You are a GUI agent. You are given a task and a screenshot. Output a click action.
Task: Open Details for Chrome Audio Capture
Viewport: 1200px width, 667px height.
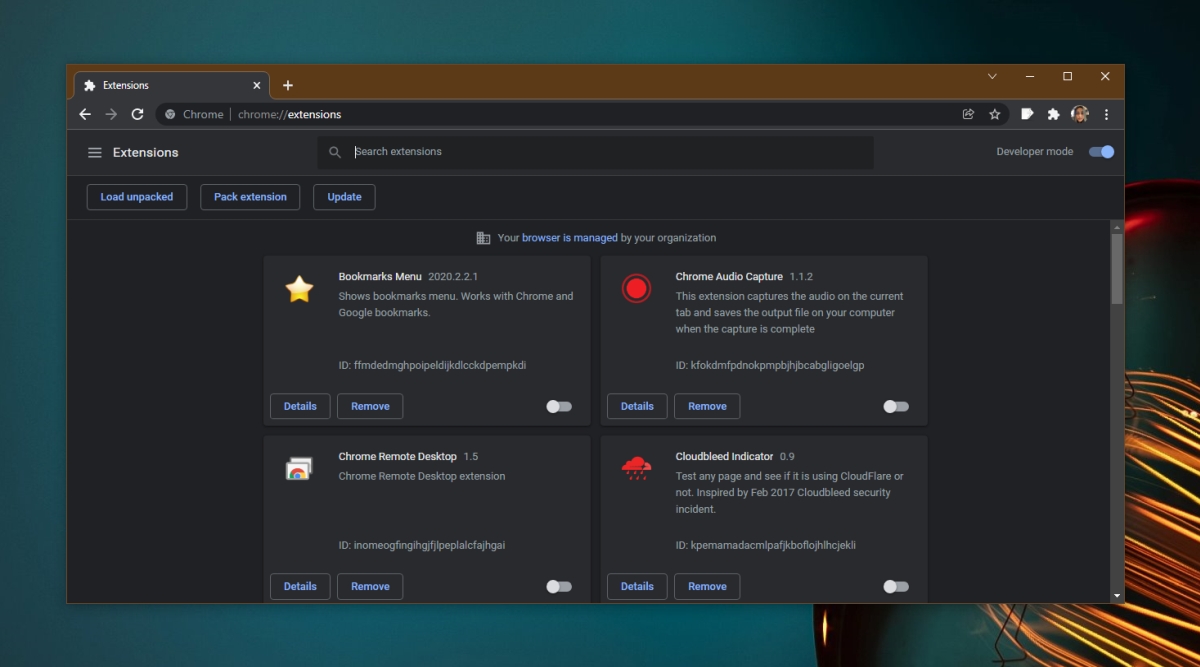coord(637,406)
